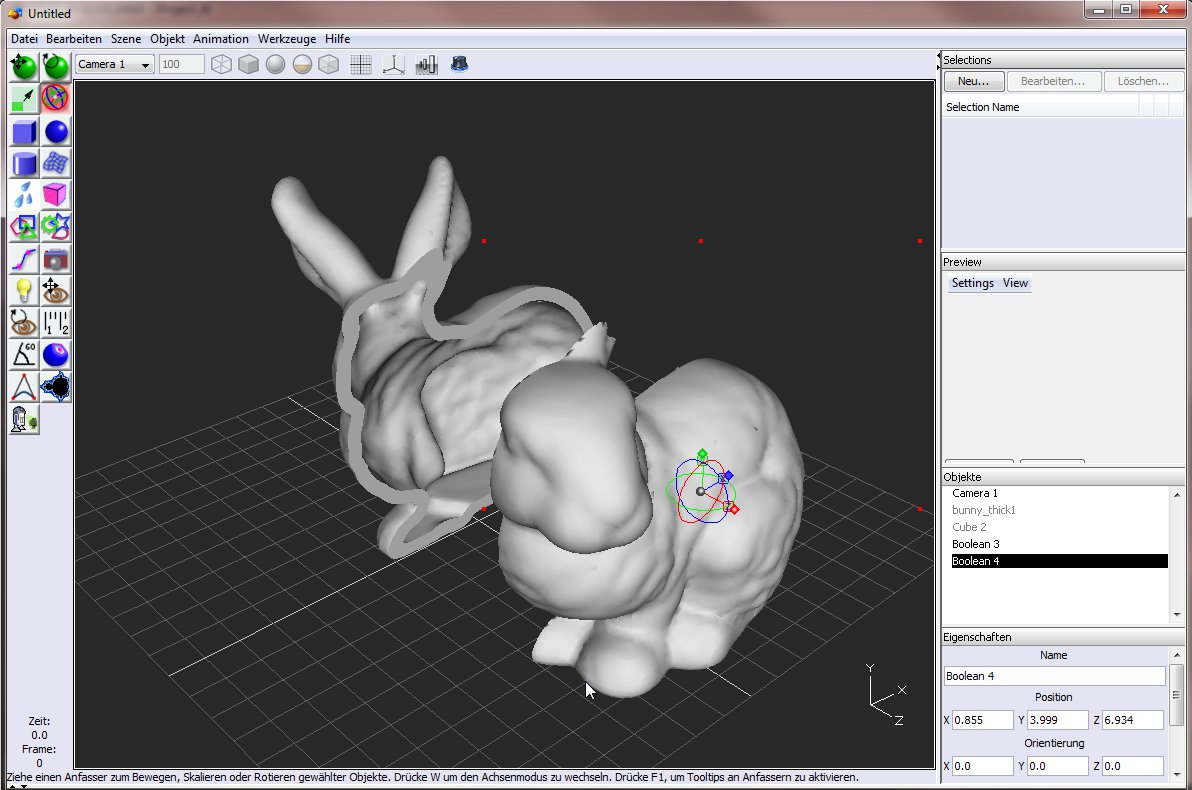The width and height of the screenshot is (1192, 790).
Task: Select the Resize Object tool with green square
Action: coord(24,99)
